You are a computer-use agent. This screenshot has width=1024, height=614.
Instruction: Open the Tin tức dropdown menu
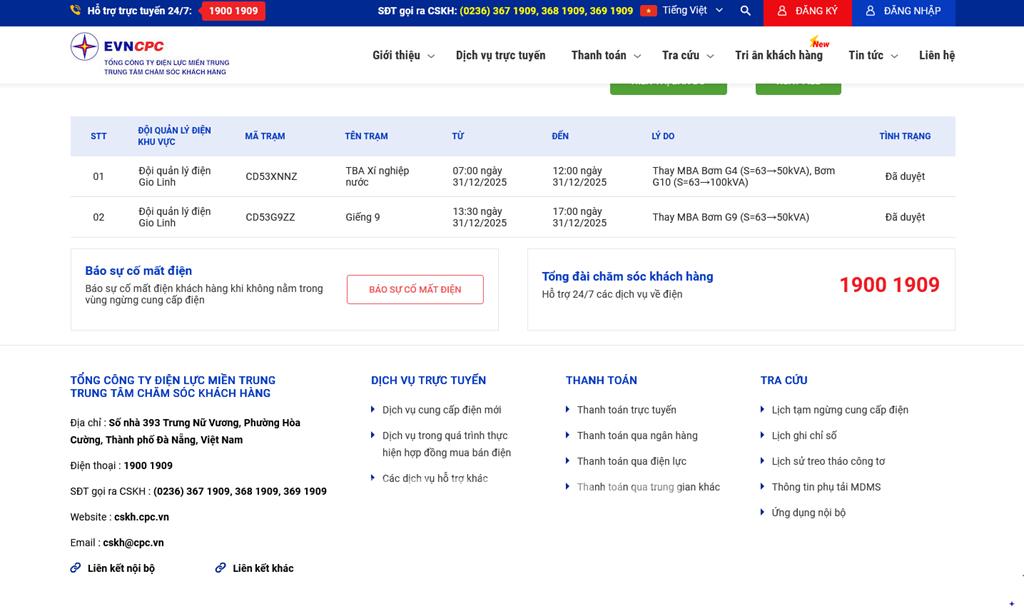pyautogui.click(x=873, y=56)
